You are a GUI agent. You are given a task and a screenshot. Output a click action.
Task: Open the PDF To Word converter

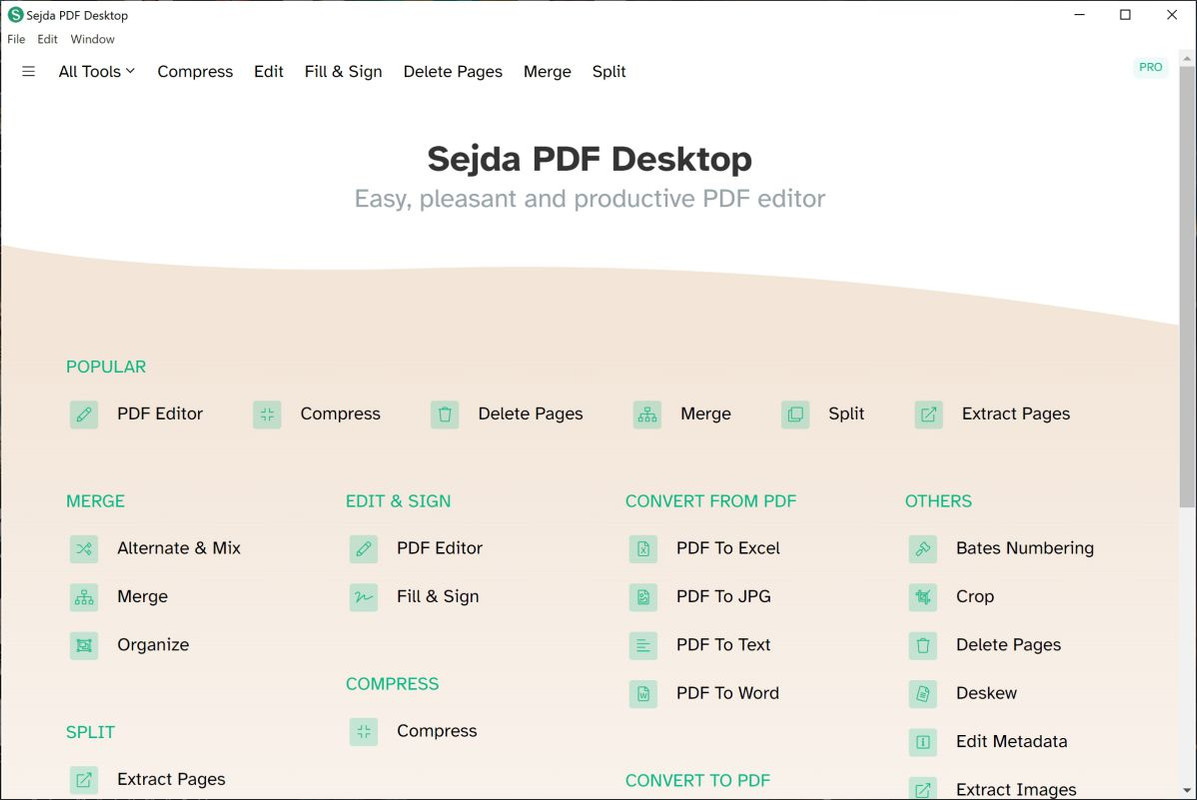click(x=728, y=693)
